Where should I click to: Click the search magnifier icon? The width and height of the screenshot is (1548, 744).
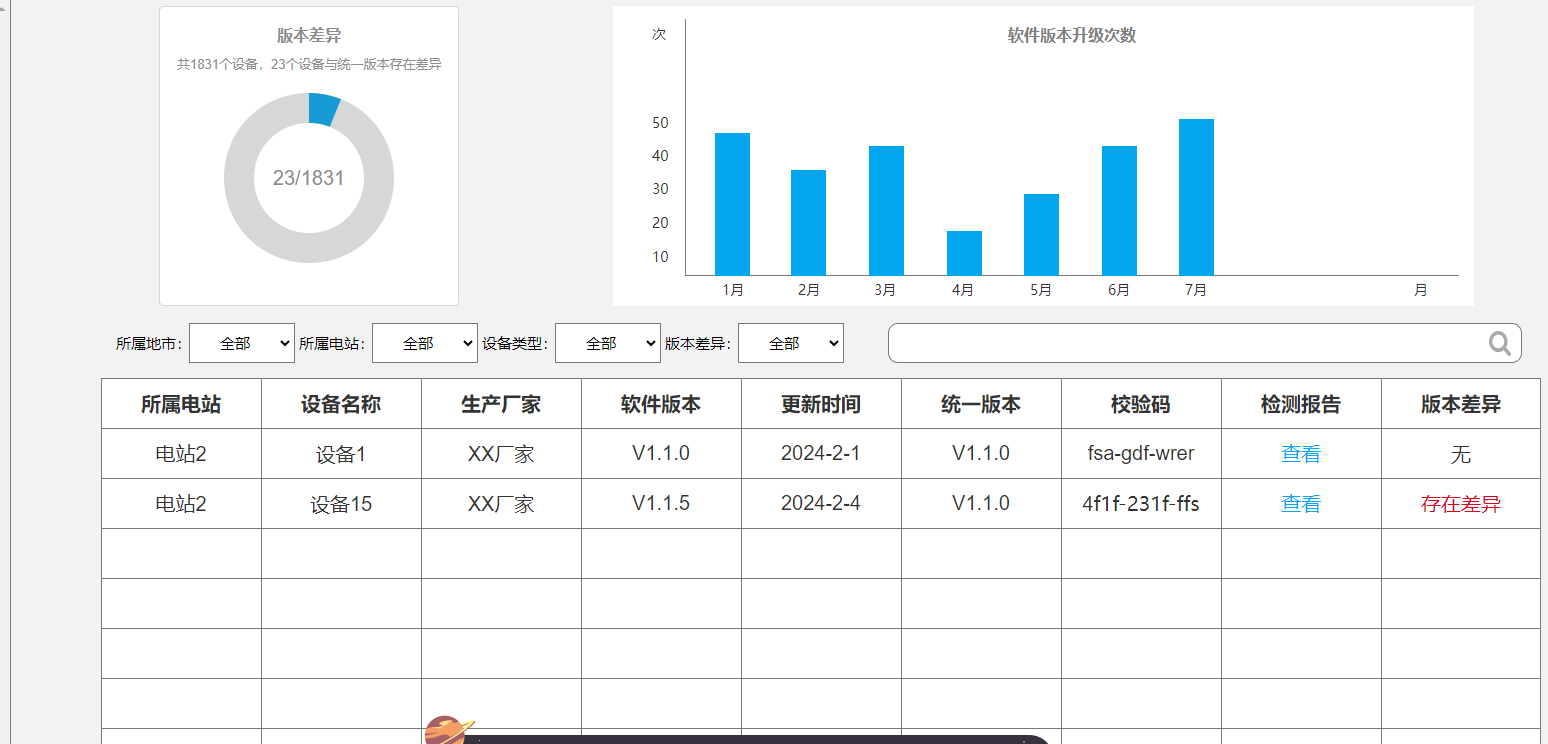click(1499, 344)
